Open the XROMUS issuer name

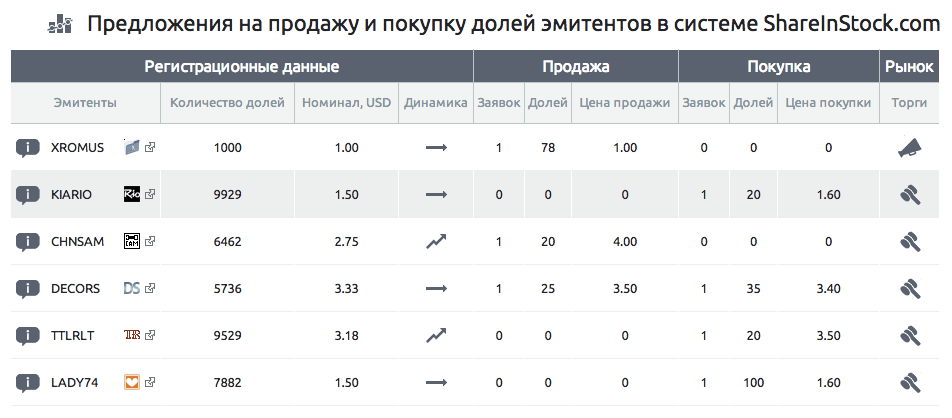pos(78,148)
